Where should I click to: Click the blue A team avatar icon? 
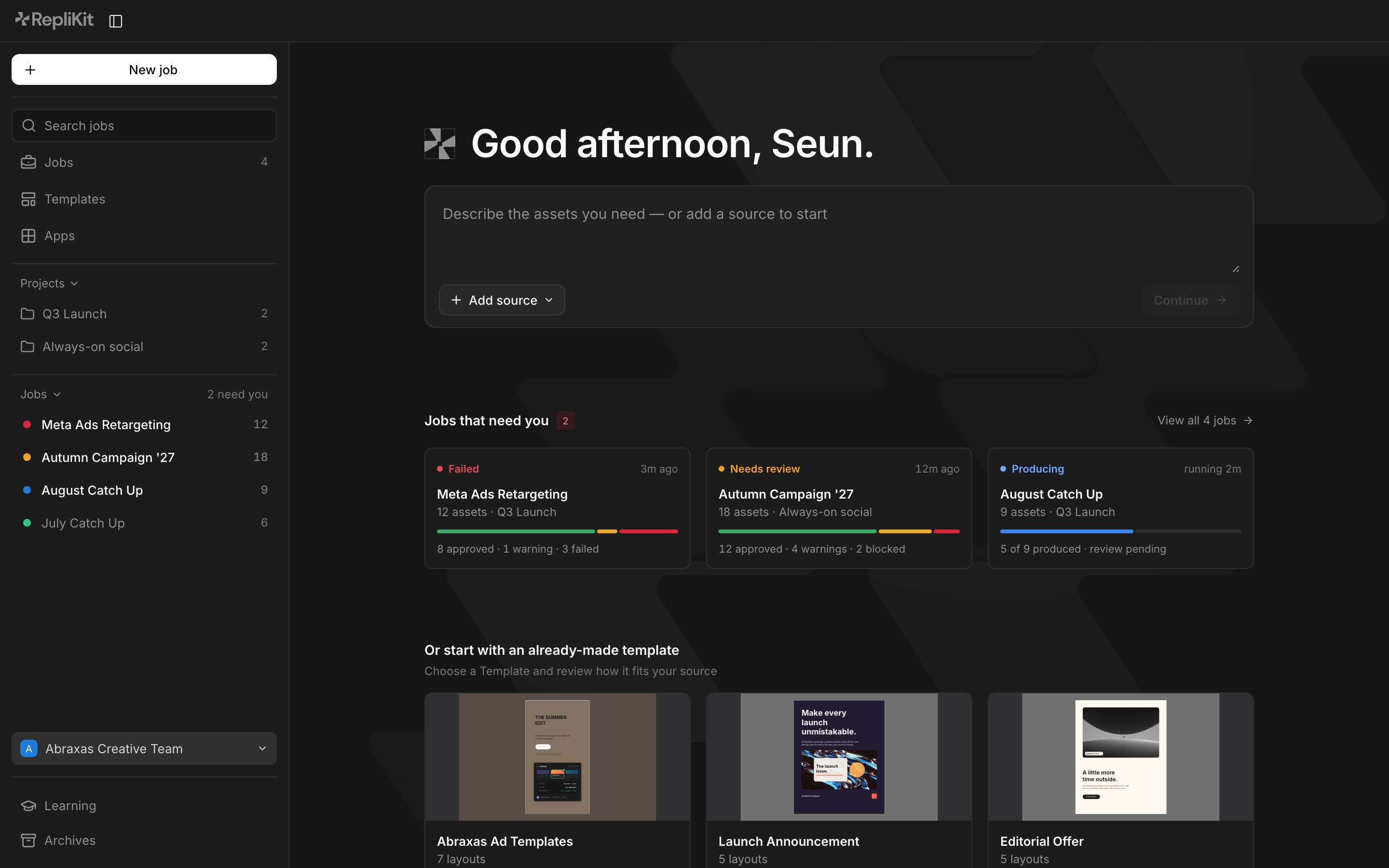click(x=29, y=748)
